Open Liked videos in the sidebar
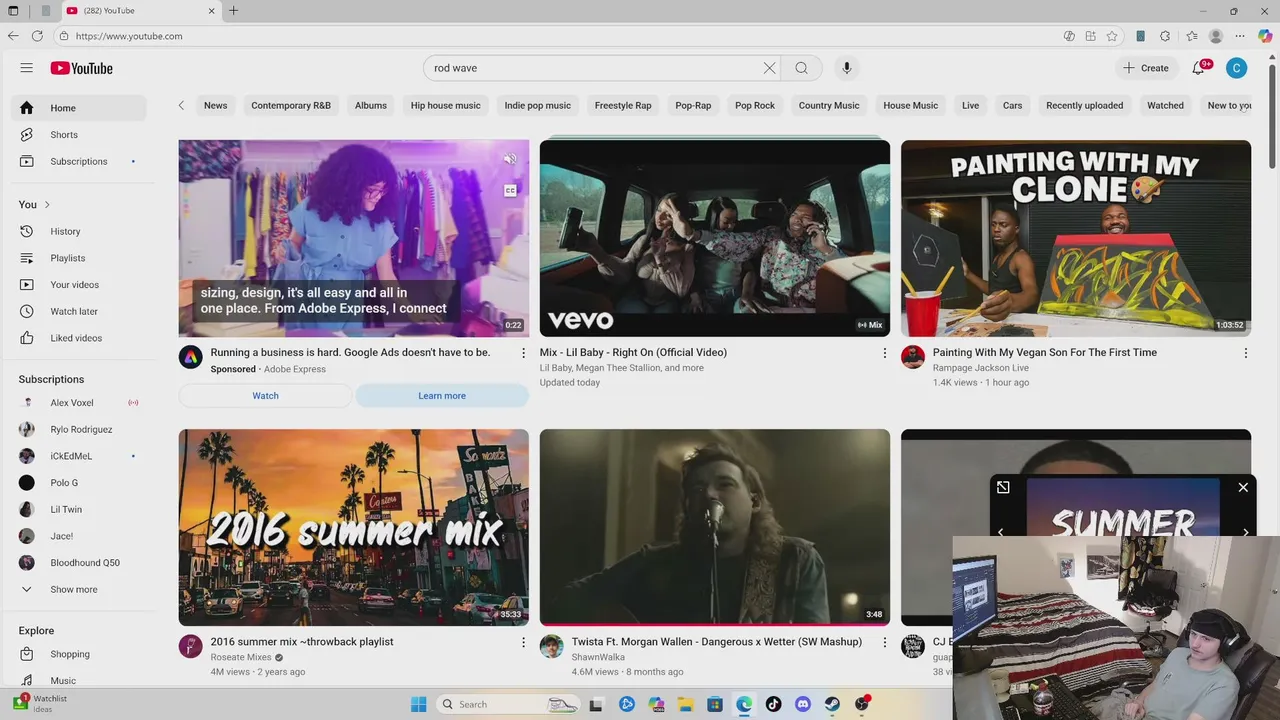The height and width of the screenshot is (720, 1280). [x=78, y=338]
